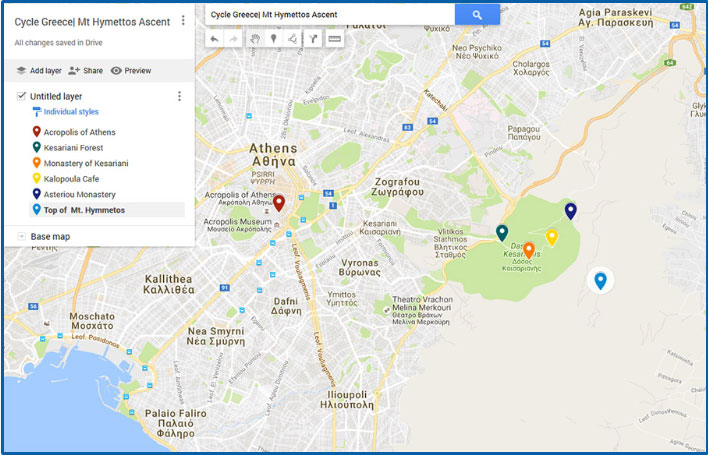Viewport: 708px width, 455px height.
Task: Click the Theatro Vrachon Melina Merkouri label
Action: coord(421,310)
